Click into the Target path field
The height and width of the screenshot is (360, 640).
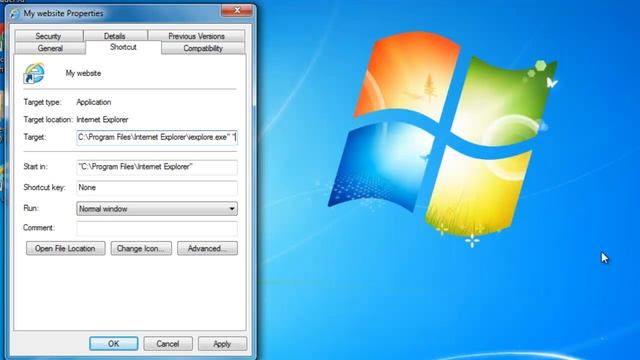pos(157,138)
